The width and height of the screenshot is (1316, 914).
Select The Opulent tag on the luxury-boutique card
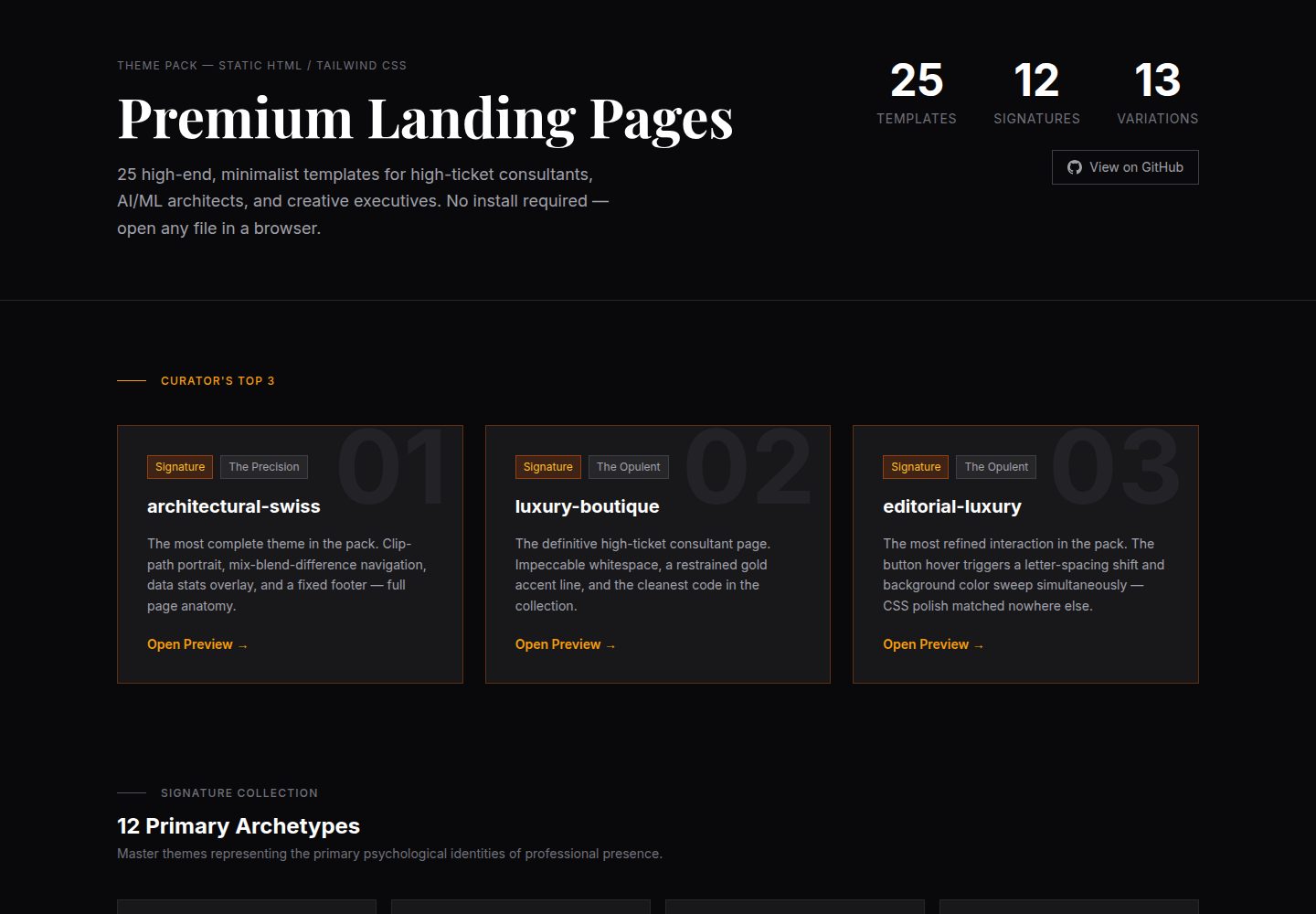tap(629, 467)
